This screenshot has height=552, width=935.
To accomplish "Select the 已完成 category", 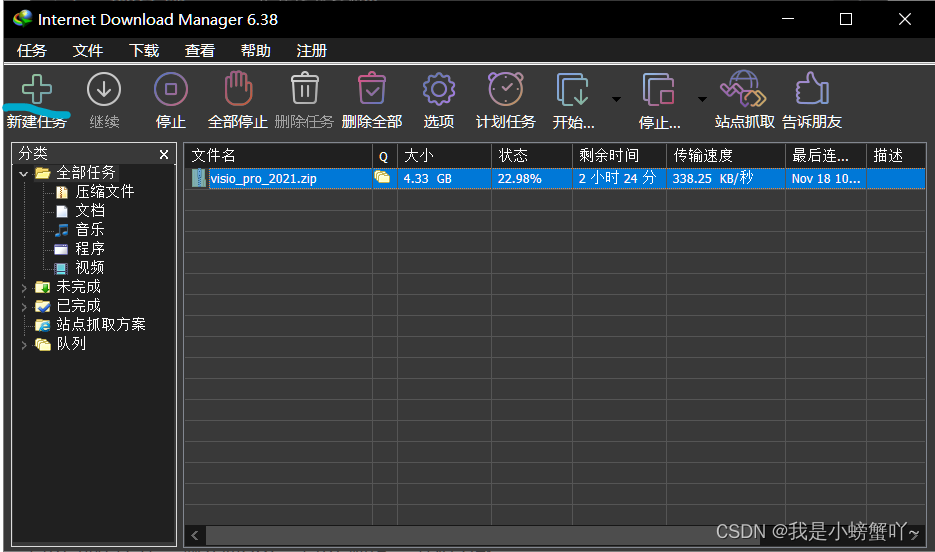I will [x=79, y=306].
